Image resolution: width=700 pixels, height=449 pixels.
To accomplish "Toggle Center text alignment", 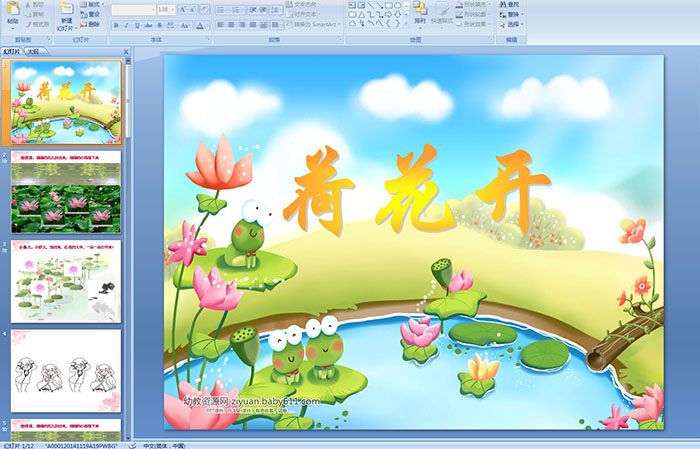I will coord(231,25).
